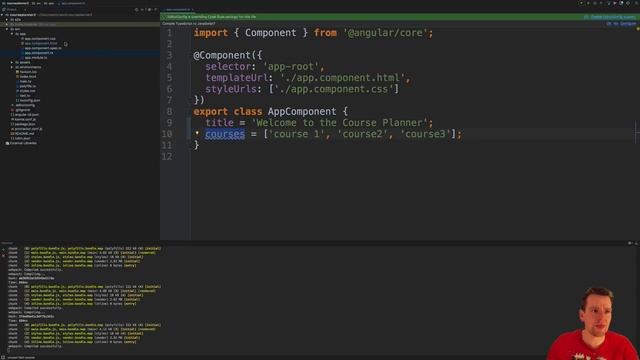Viewport: 640px width, 360px height.
Task: Collapse the src folder
Action: coord(7,29)
